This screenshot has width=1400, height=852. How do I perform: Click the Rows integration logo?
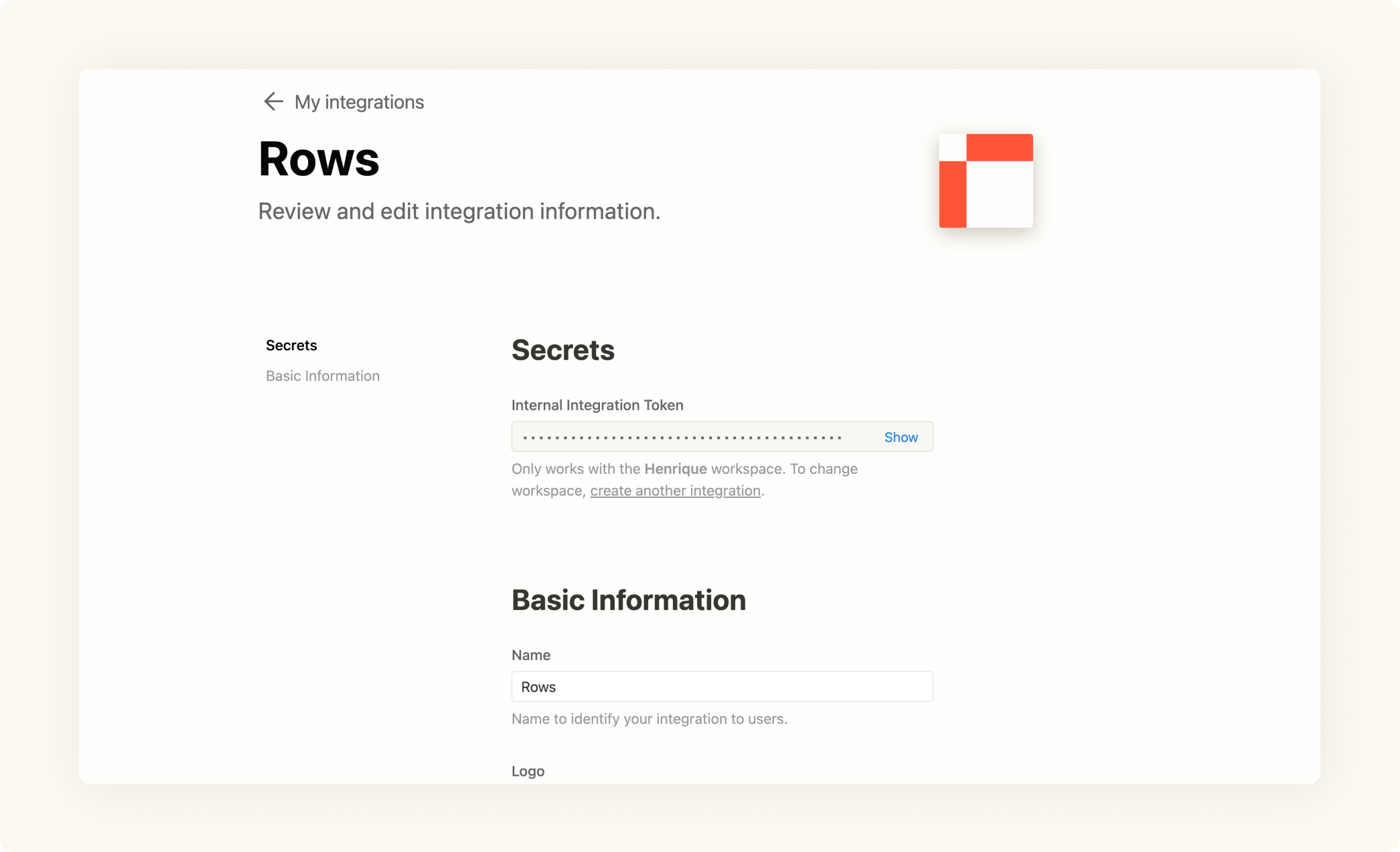[x=986, y=181]
